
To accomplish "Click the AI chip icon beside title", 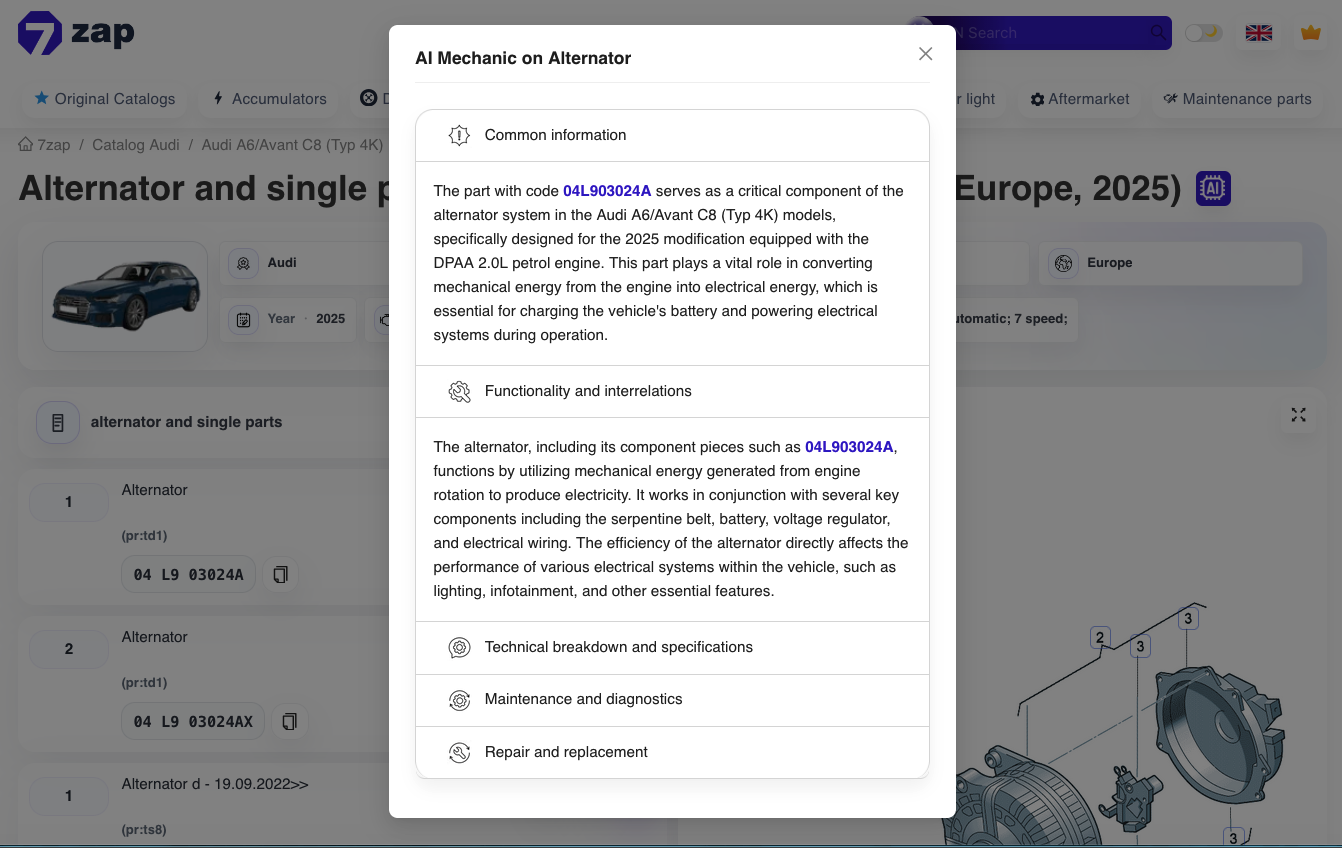I will [x=1213, y=188].
